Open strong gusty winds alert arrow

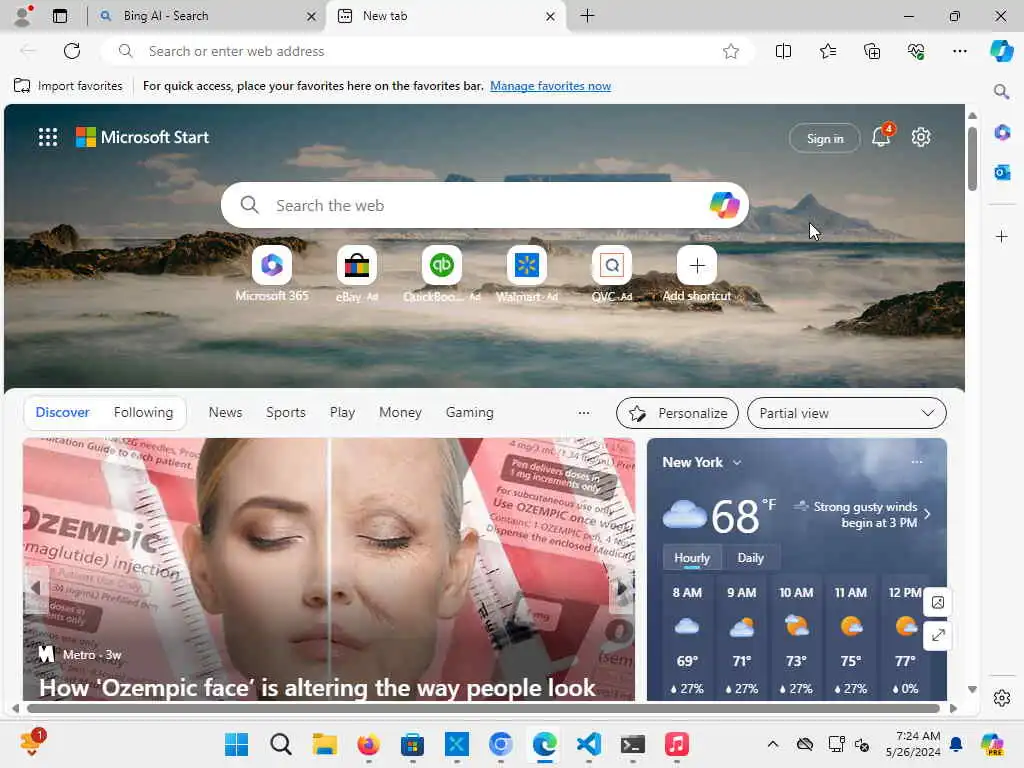927,514
